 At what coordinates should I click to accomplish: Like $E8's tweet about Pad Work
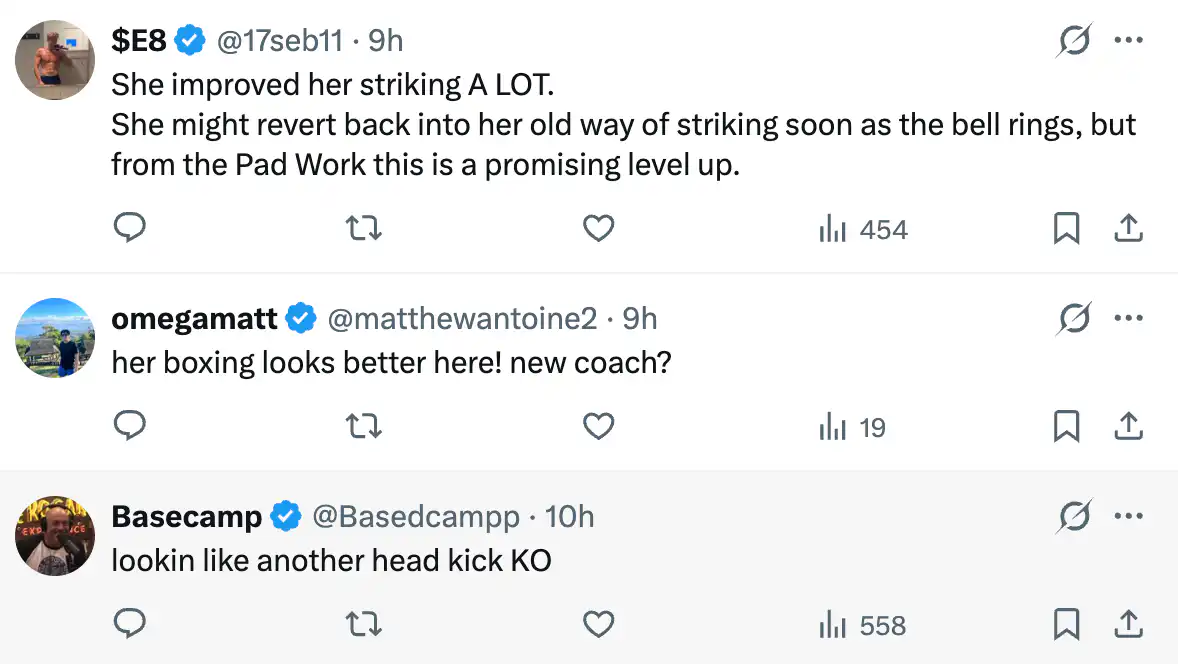(x=598, y=229)
